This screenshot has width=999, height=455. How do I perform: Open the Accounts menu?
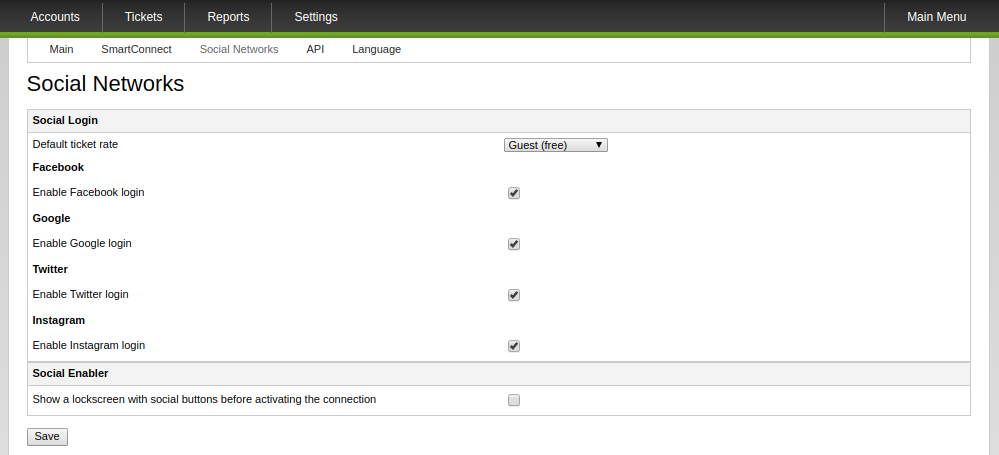click(55, 17)
